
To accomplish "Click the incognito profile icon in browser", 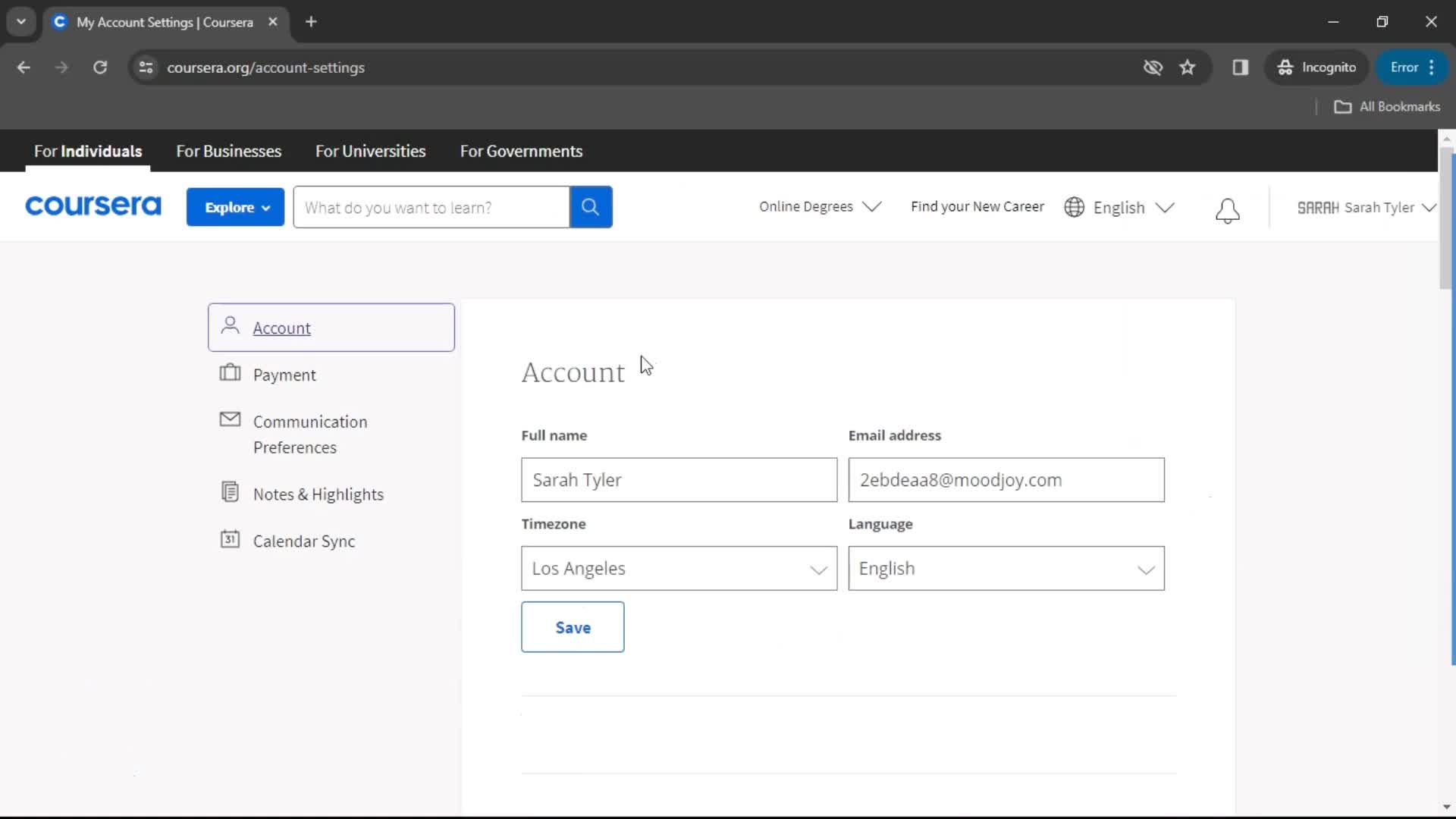I will coord(1284,67).
